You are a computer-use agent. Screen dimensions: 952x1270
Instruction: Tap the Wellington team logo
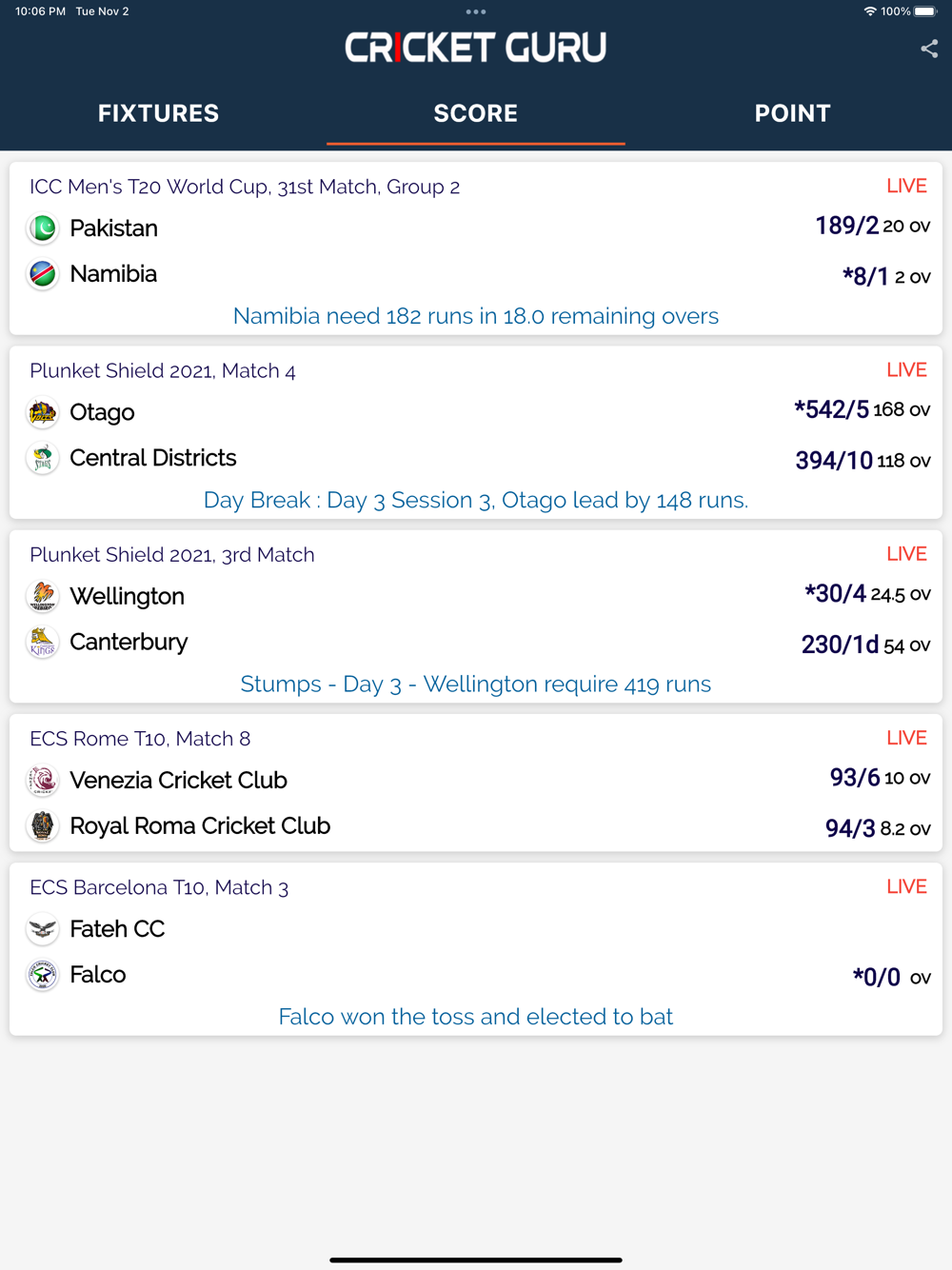coord(43,596)
